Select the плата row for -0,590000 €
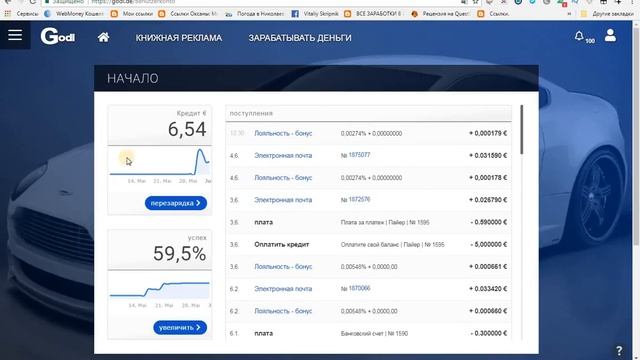The height and width of the screenshot is (360, 640). (x=263, y=222)
